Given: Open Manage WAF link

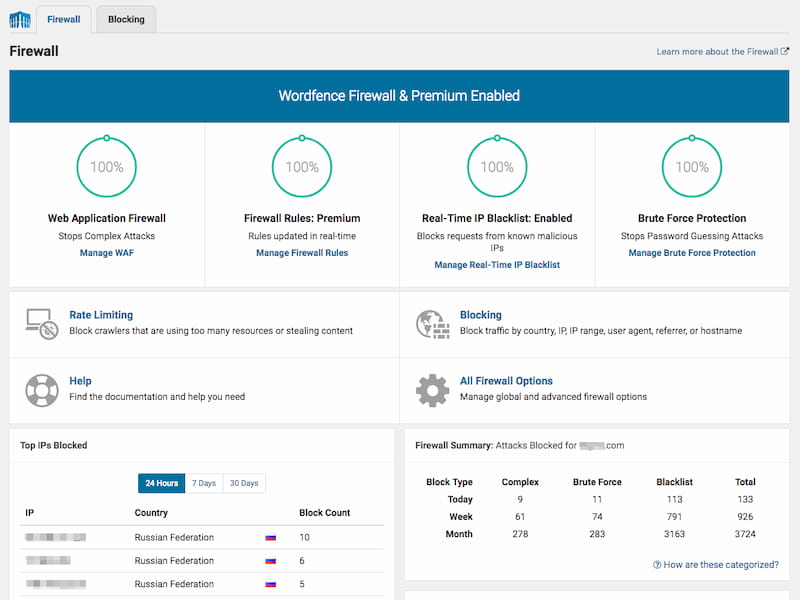Looking at the screenshot, I should pos(107,253).
